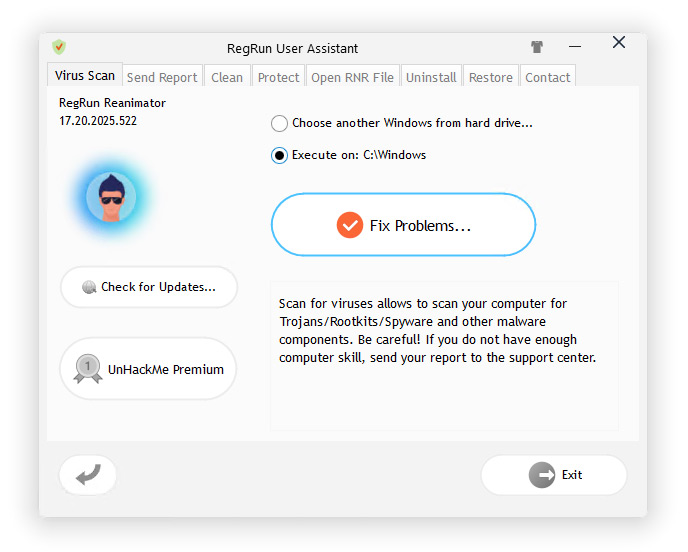
Task: Go to the Clean tab
Action: [227, 77]
